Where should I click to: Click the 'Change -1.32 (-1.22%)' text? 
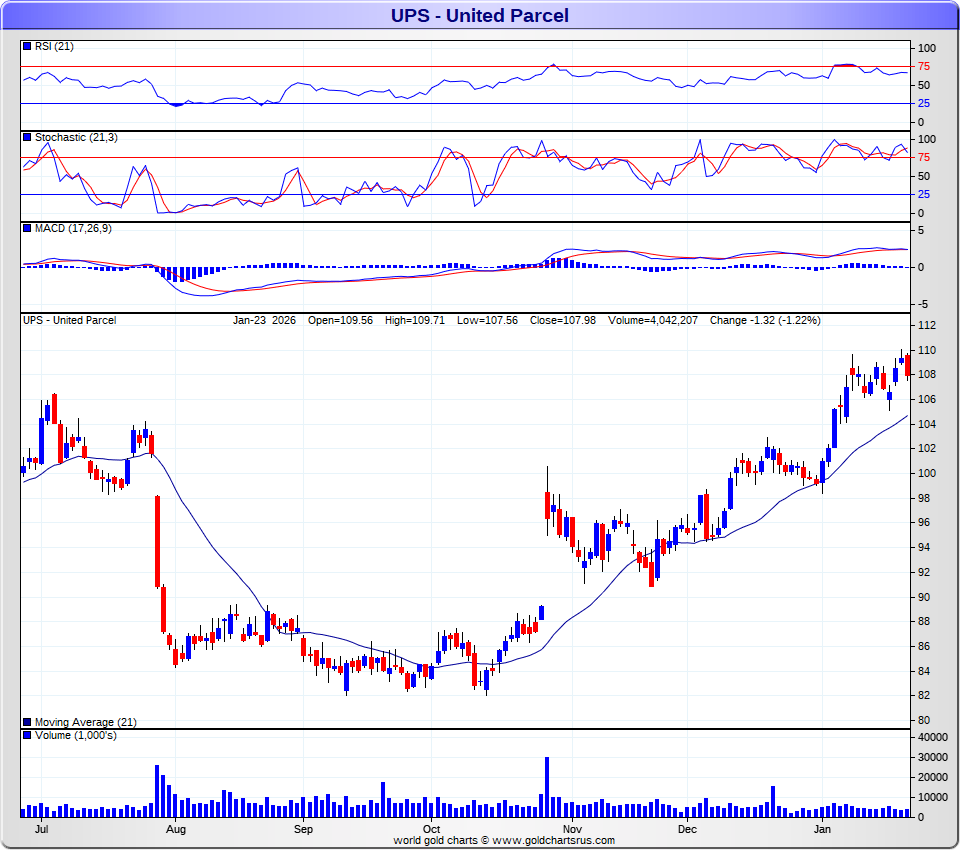click(765, 320)
